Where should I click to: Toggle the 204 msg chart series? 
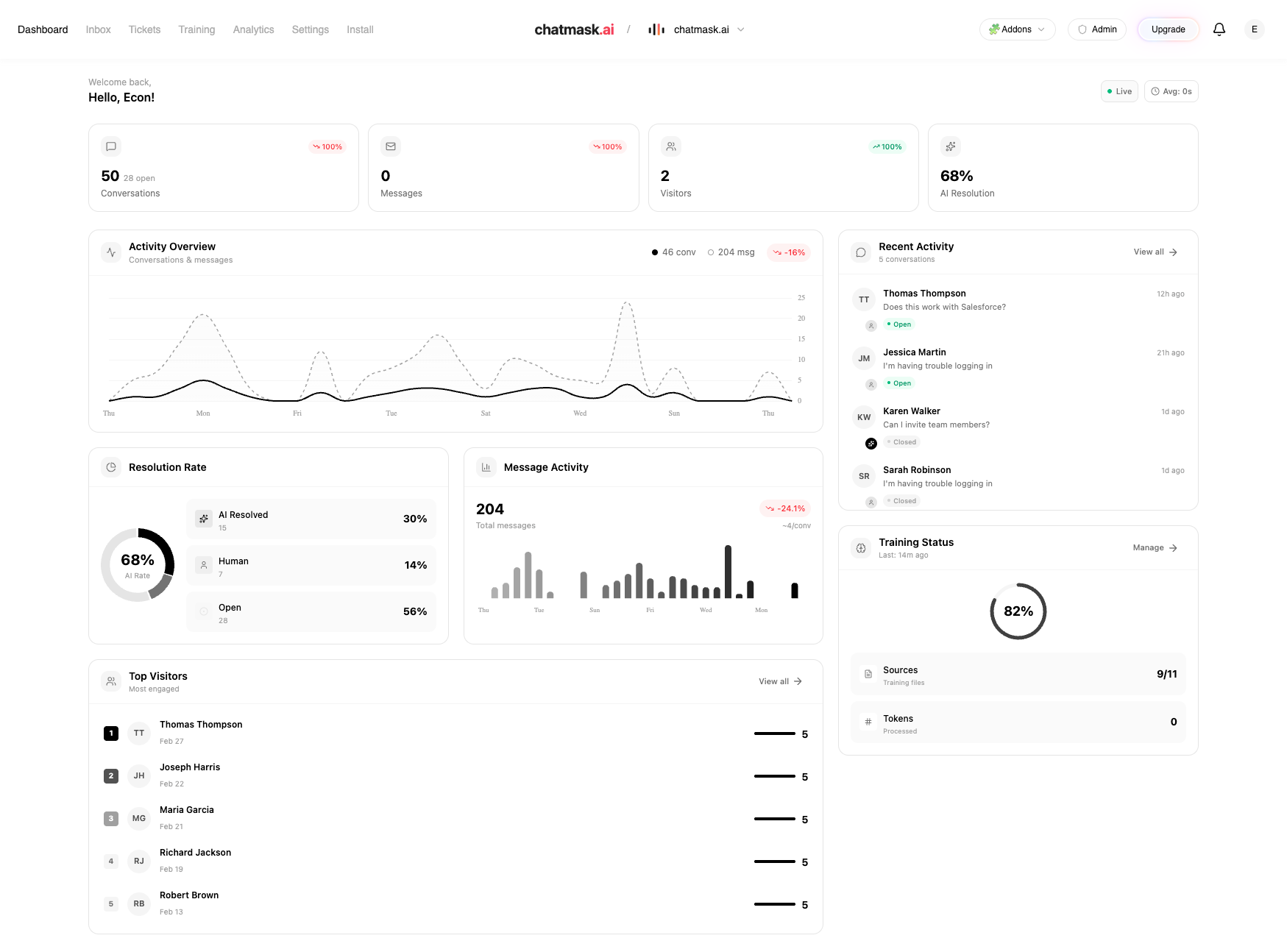point(731,252)
